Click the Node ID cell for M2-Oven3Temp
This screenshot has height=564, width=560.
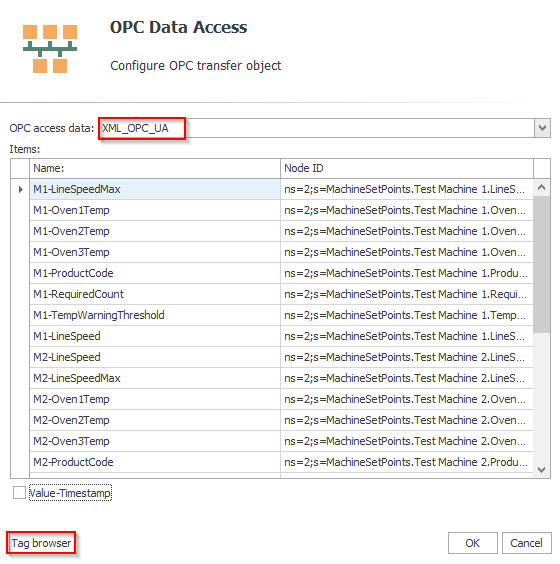pyautogui.click(x=407, y=441)
